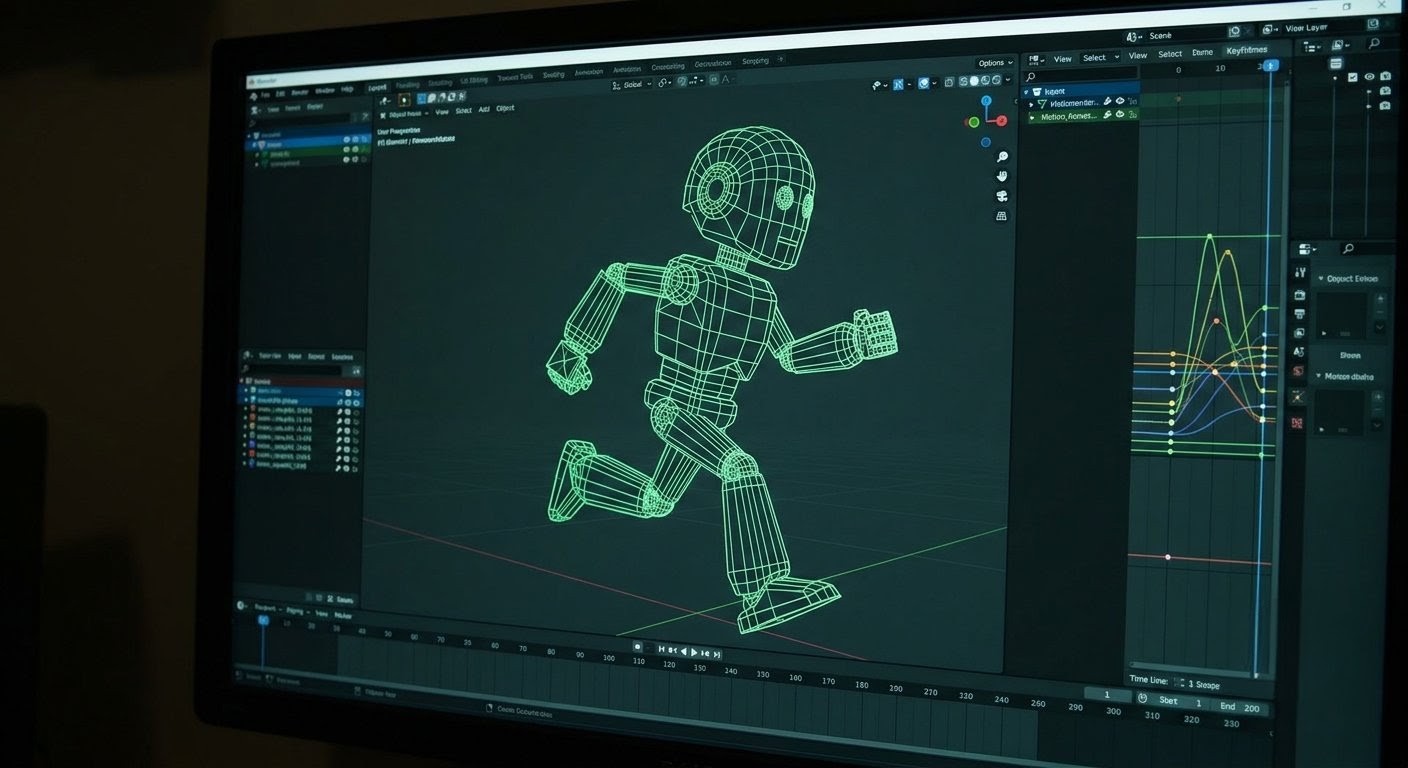Screen dimensions: 1408x768
Task: Click the search icon above the dope sheet channels
Action: [1030, 76]
